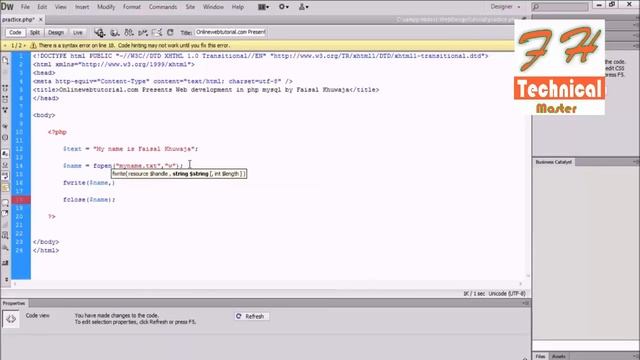Toggle Highlight Invalid Code in coding toolbar
Viewport: 640px width, 360px height.
coord(5,165)
